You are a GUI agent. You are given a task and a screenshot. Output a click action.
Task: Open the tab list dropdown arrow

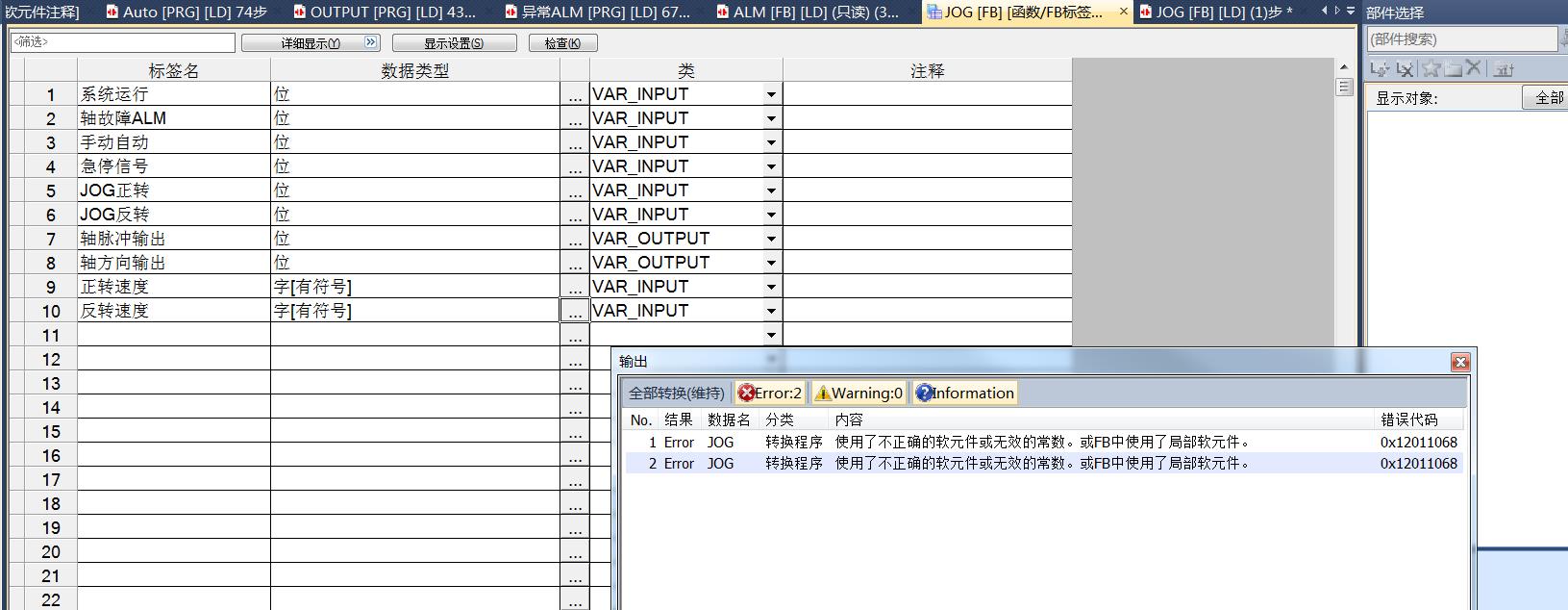coord(1351,12)
